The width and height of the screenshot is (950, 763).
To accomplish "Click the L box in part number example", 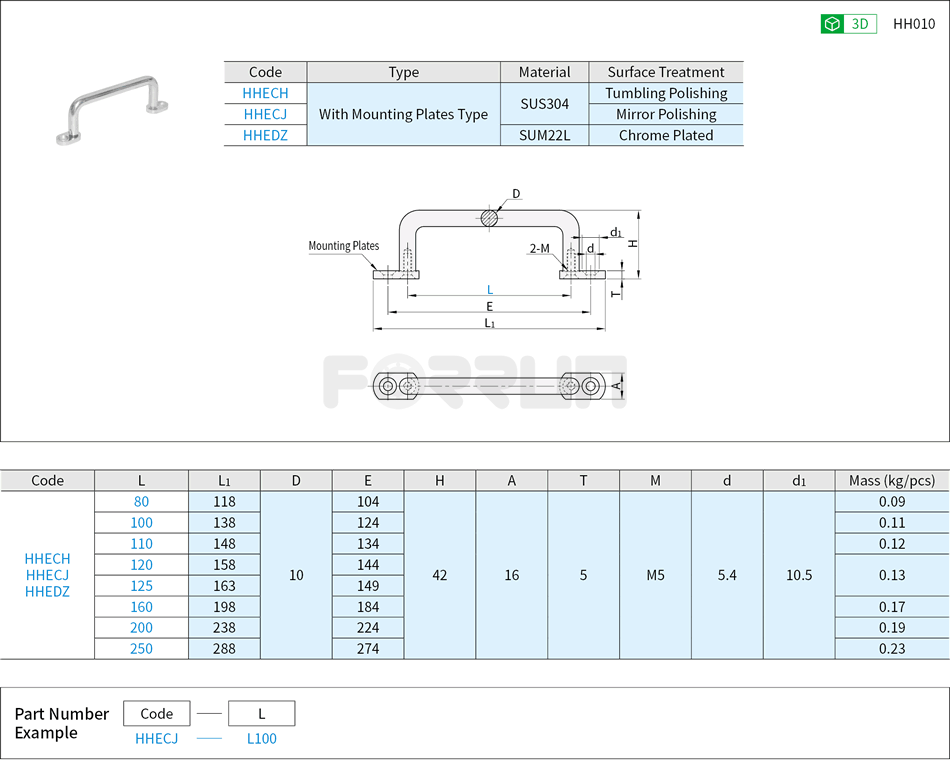I will (x=261, y=713).
